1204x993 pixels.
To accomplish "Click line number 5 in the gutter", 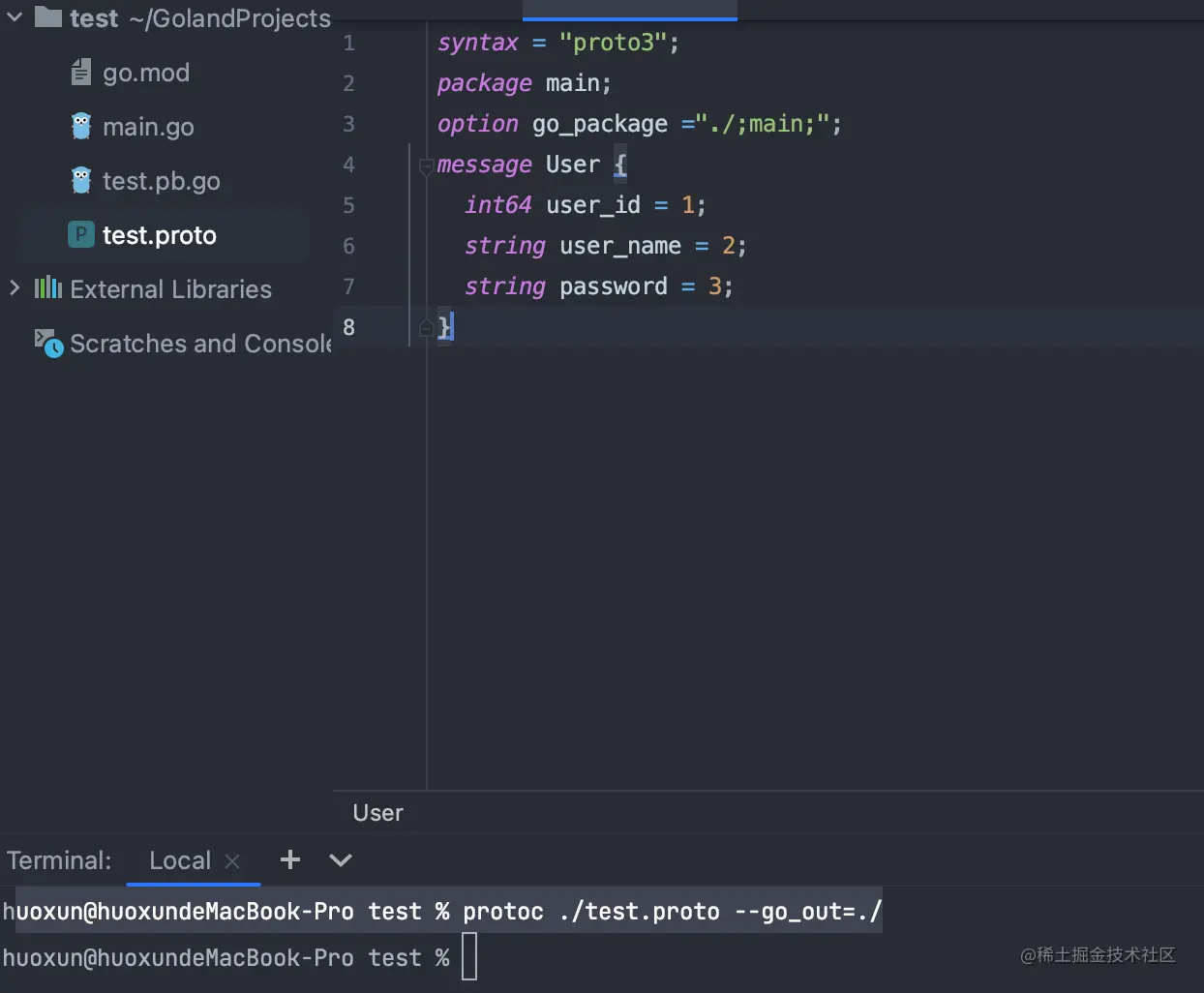I will click(348, 206).
